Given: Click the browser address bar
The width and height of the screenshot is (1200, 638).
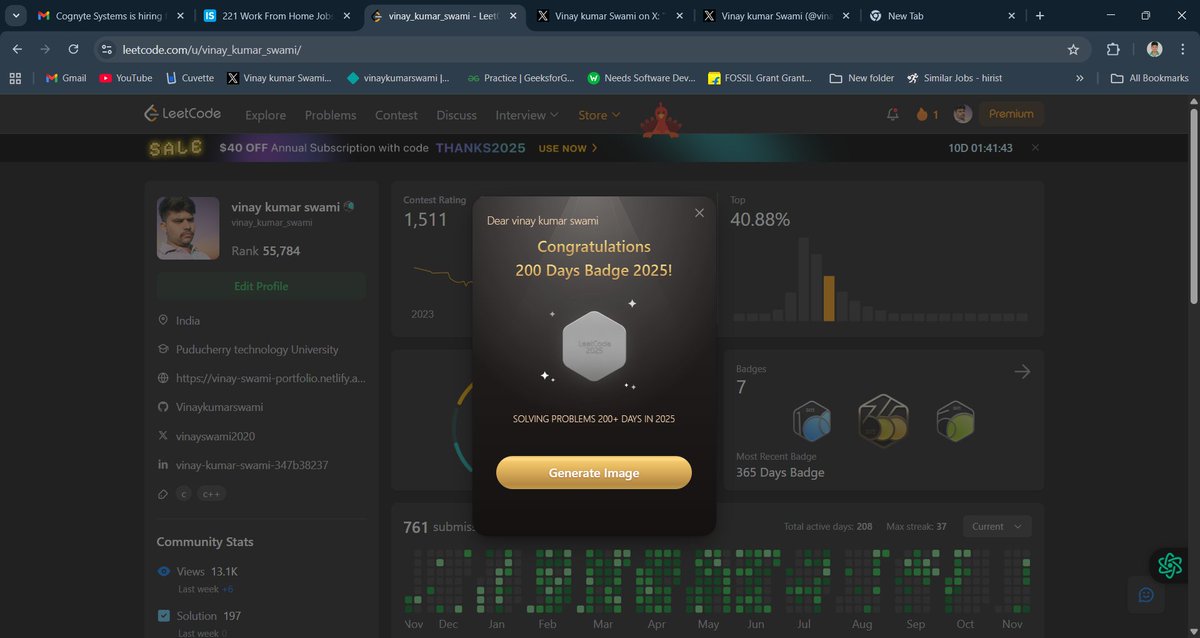Looking at the screenshot, I should 400,47.
